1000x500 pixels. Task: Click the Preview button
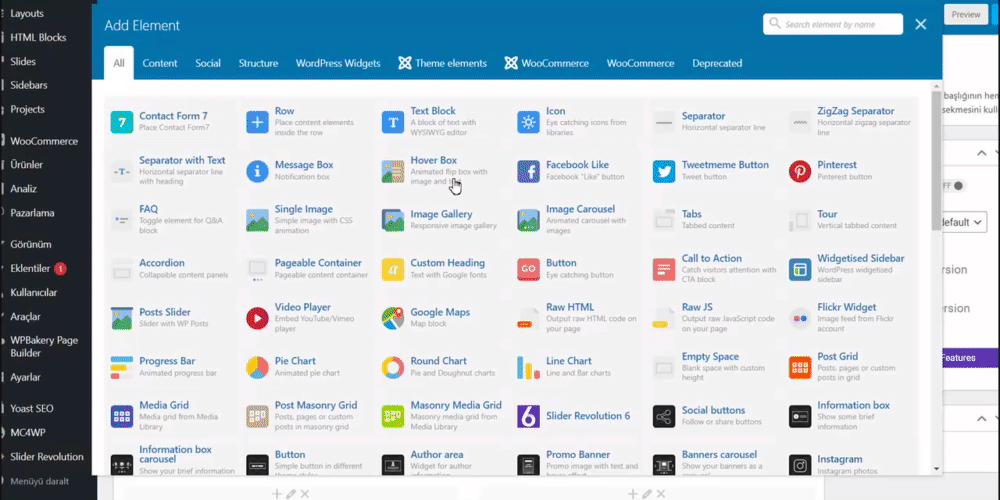coord(965,15)
